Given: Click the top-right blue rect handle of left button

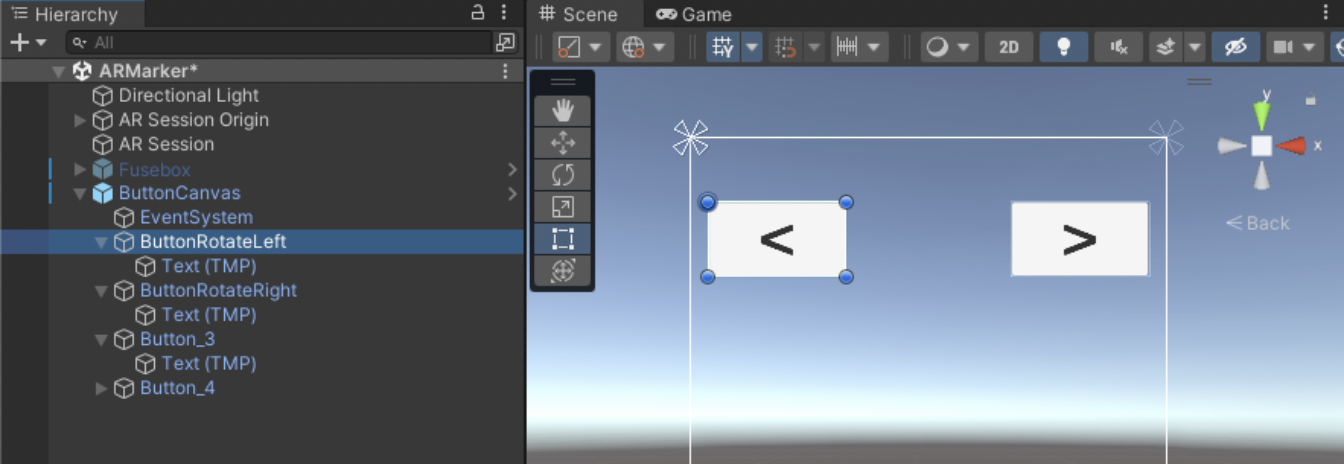Looking at the screenshot, I should (x=846, y=202).
